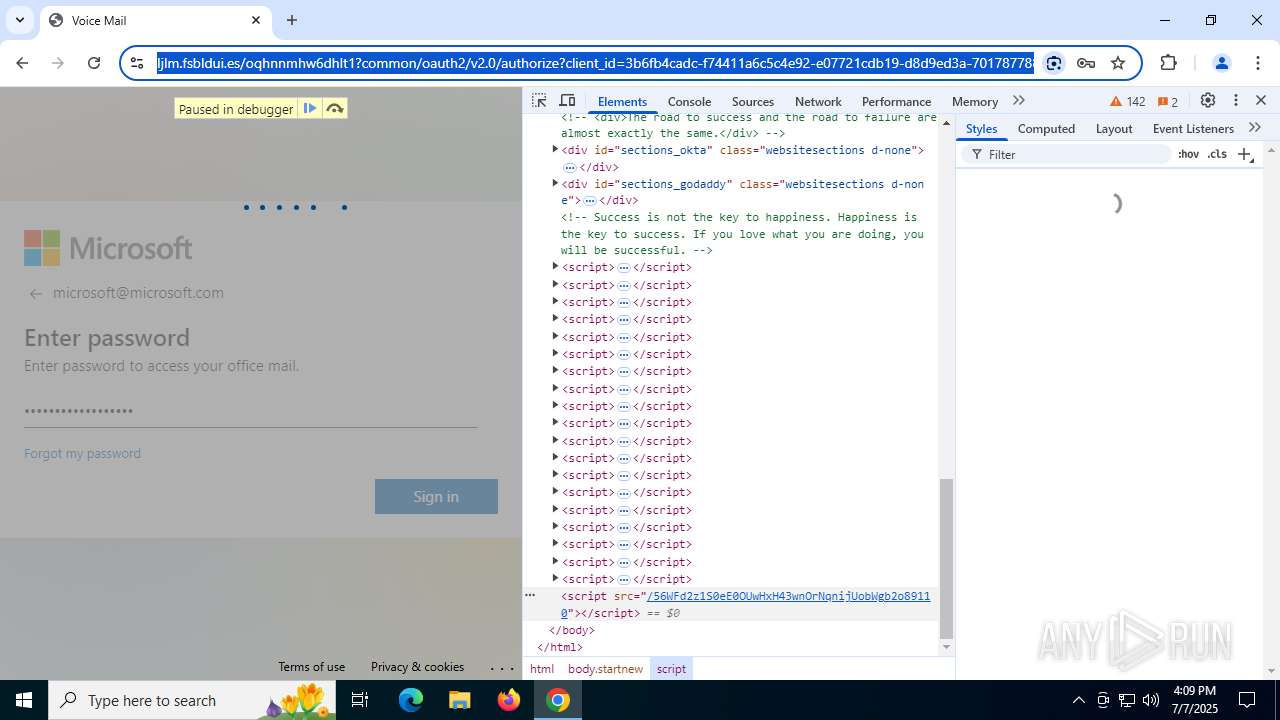Switch to the Performance tab
This screenshot has height=720, width=1280.
[x=896, y=102]
